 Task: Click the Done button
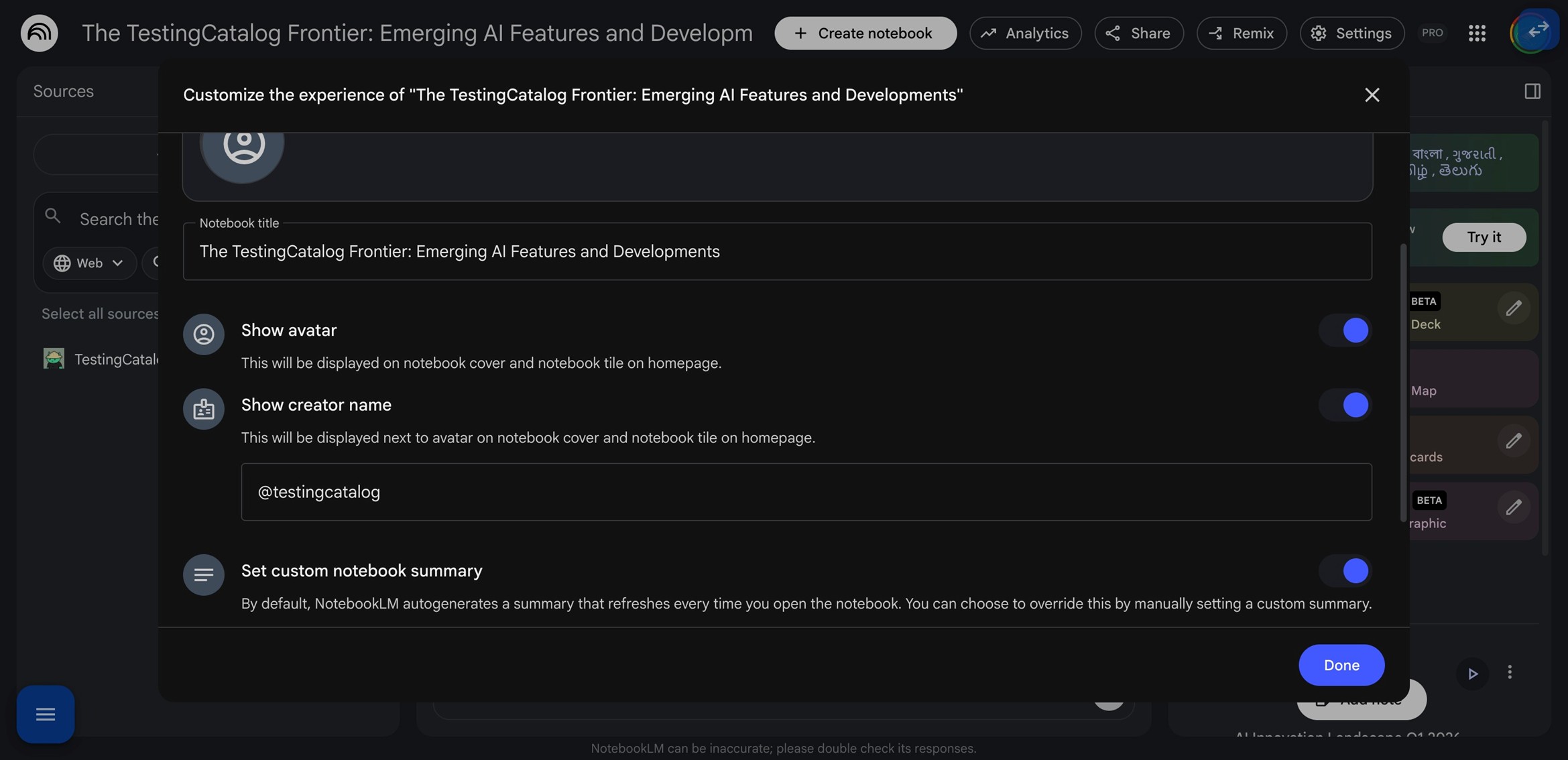tap(1341, 665)
